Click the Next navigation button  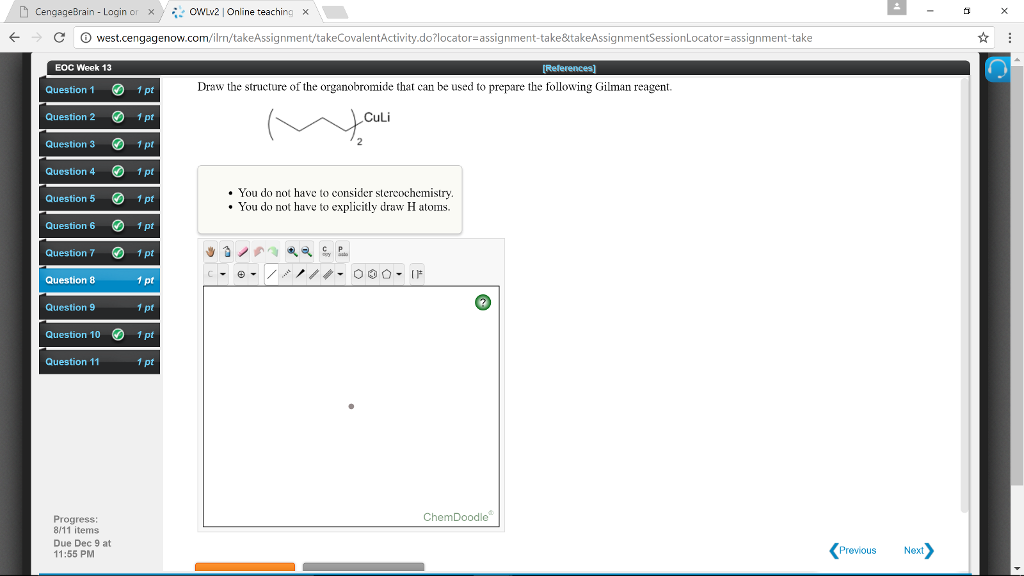point(914,550)
